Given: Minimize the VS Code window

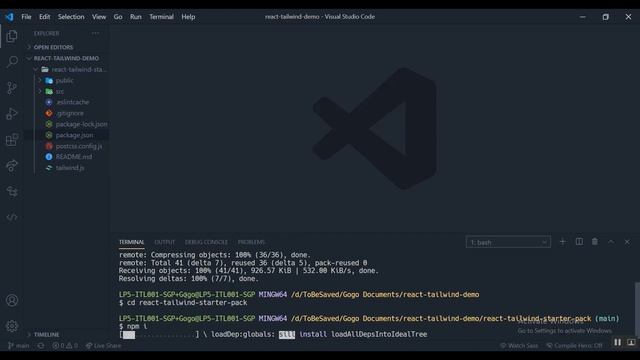Looking at the screenshot, I should [582, 17].
